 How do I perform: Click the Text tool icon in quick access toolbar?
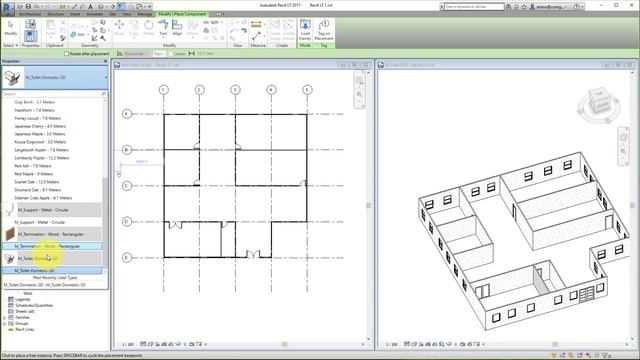90,7
